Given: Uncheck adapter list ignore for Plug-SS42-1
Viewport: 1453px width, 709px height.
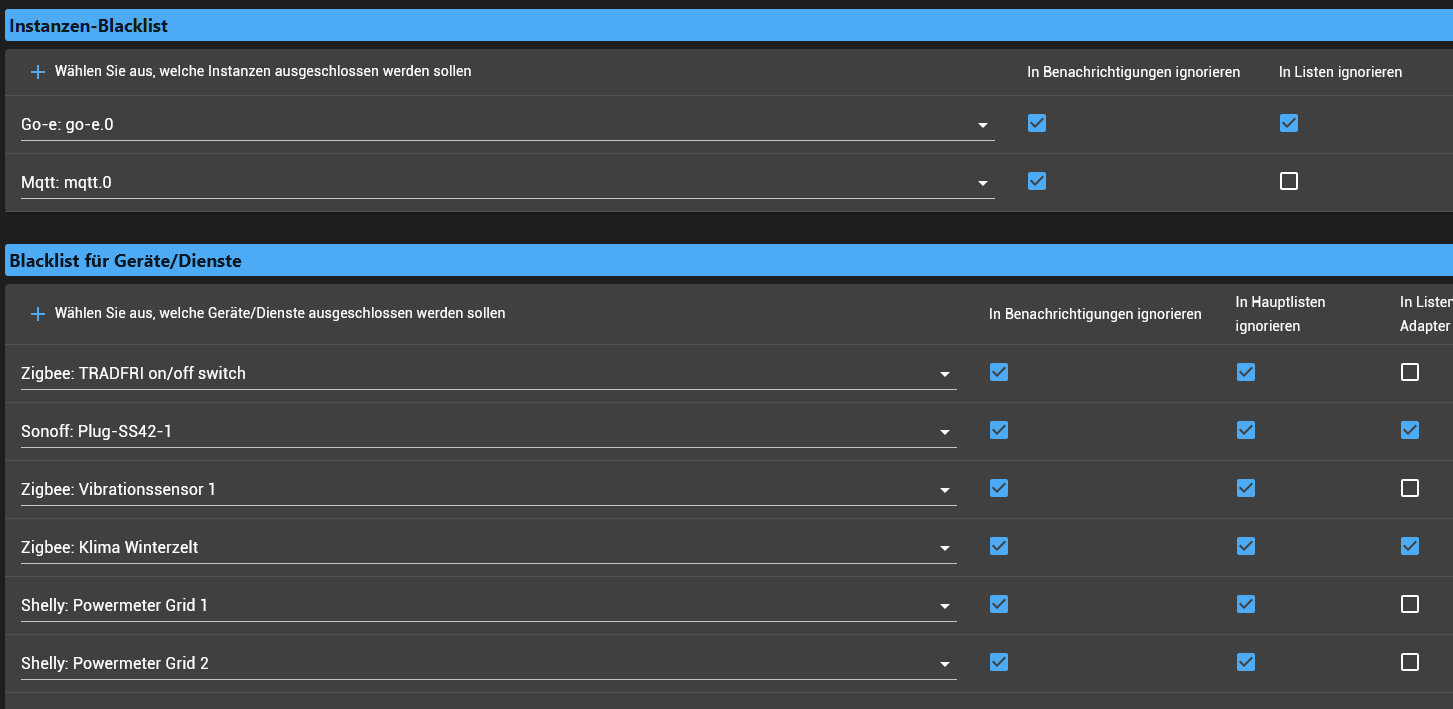Looking at the screenshot, I should pos(1410,430).
